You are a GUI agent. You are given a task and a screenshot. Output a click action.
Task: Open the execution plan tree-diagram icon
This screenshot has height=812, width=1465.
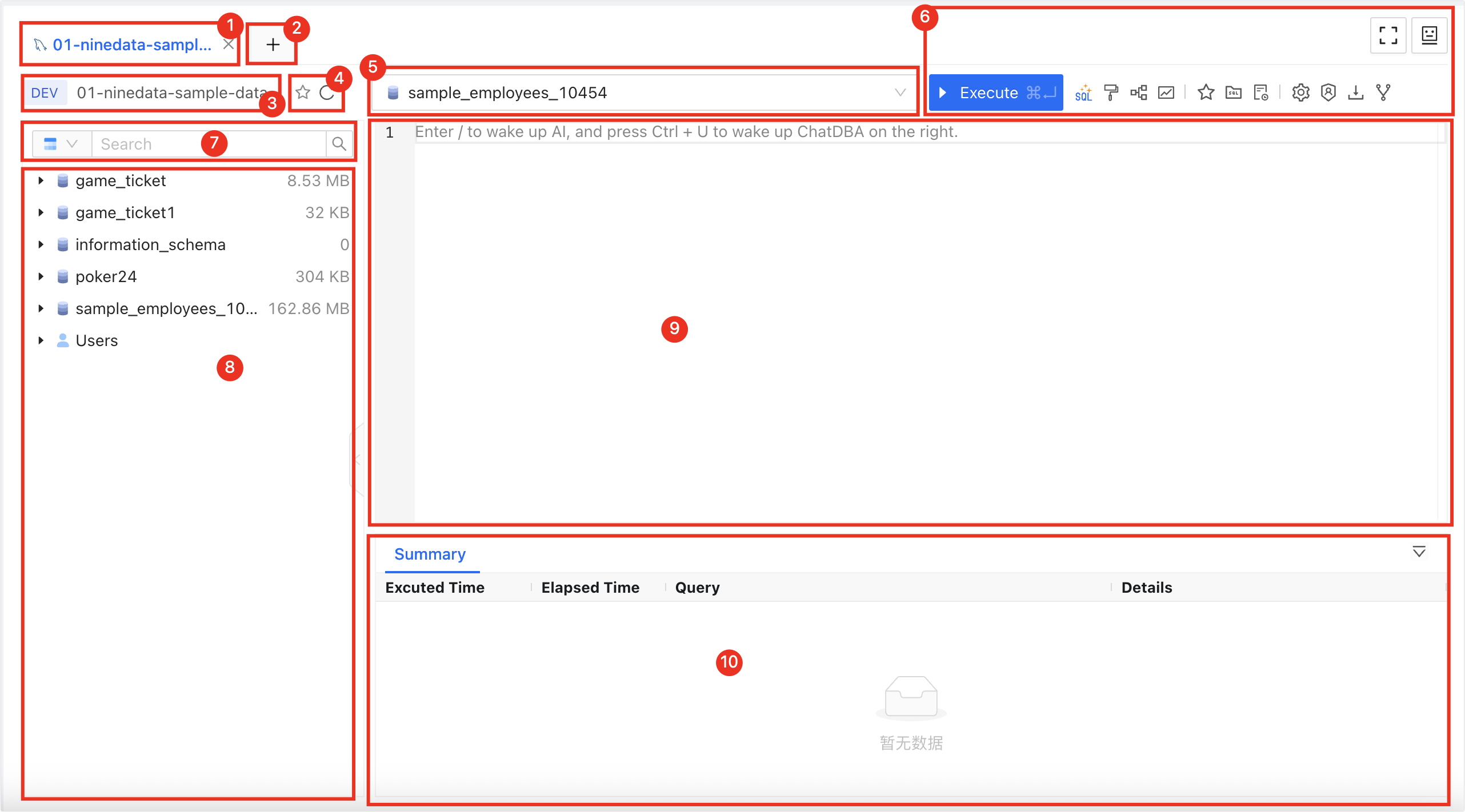pos(1138,93)
